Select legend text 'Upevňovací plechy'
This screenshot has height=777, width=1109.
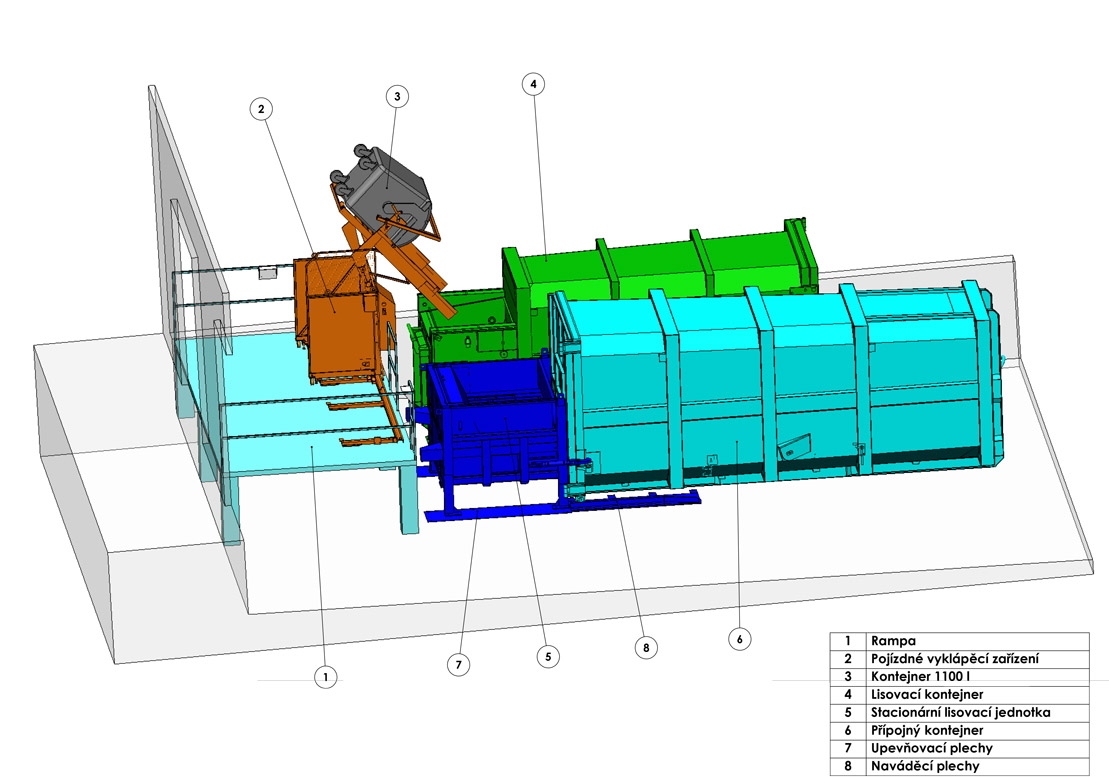click(931, 748)
